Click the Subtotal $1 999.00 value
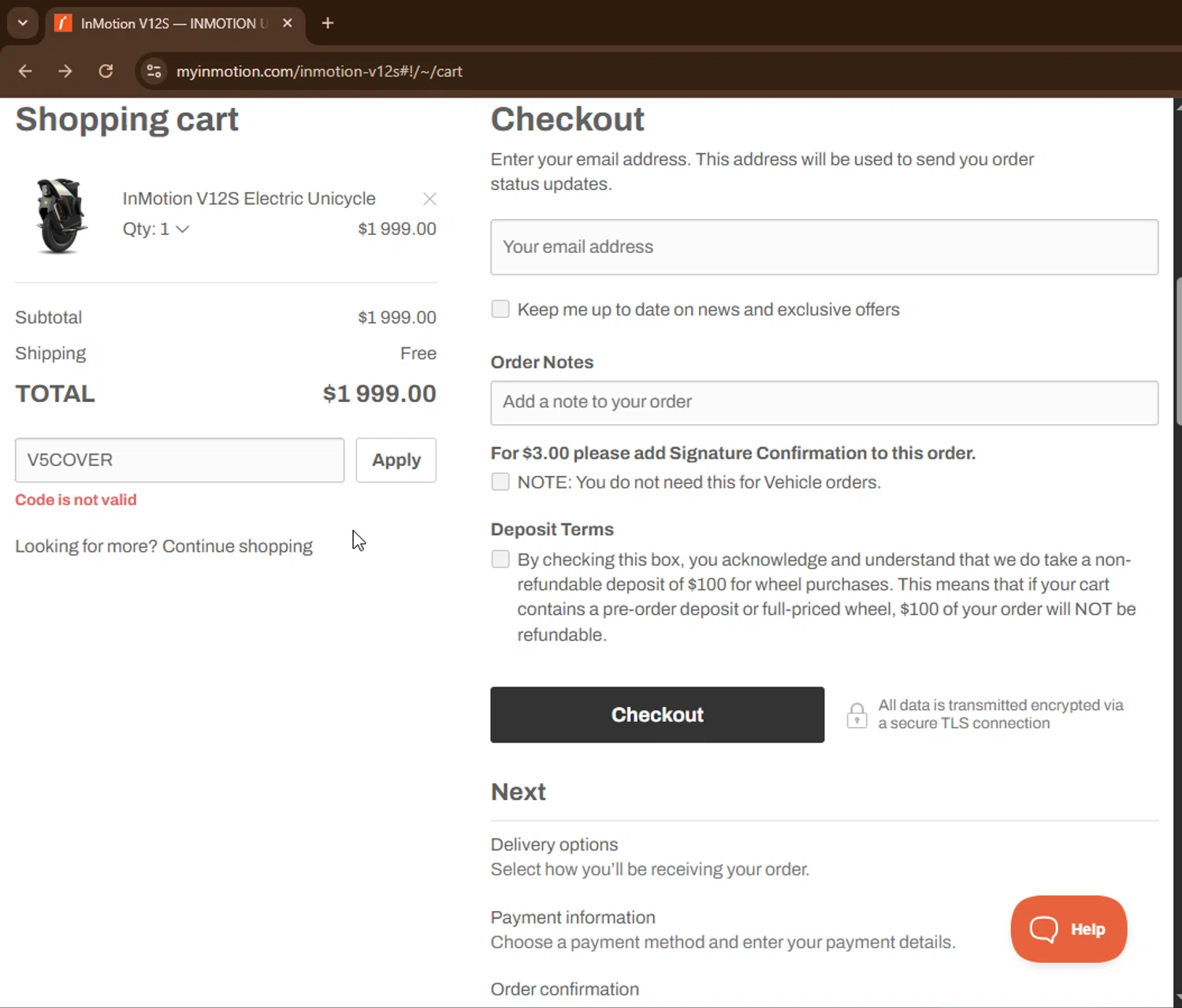The width and height of the screenshot is (1182, 1008). 397,317
